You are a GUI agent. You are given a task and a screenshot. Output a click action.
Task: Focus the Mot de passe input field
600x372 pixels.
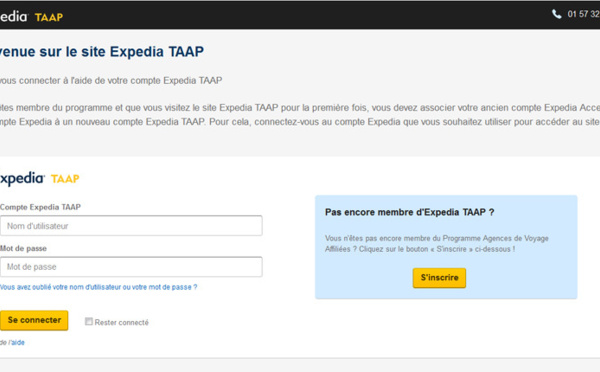tap(131, 267)
